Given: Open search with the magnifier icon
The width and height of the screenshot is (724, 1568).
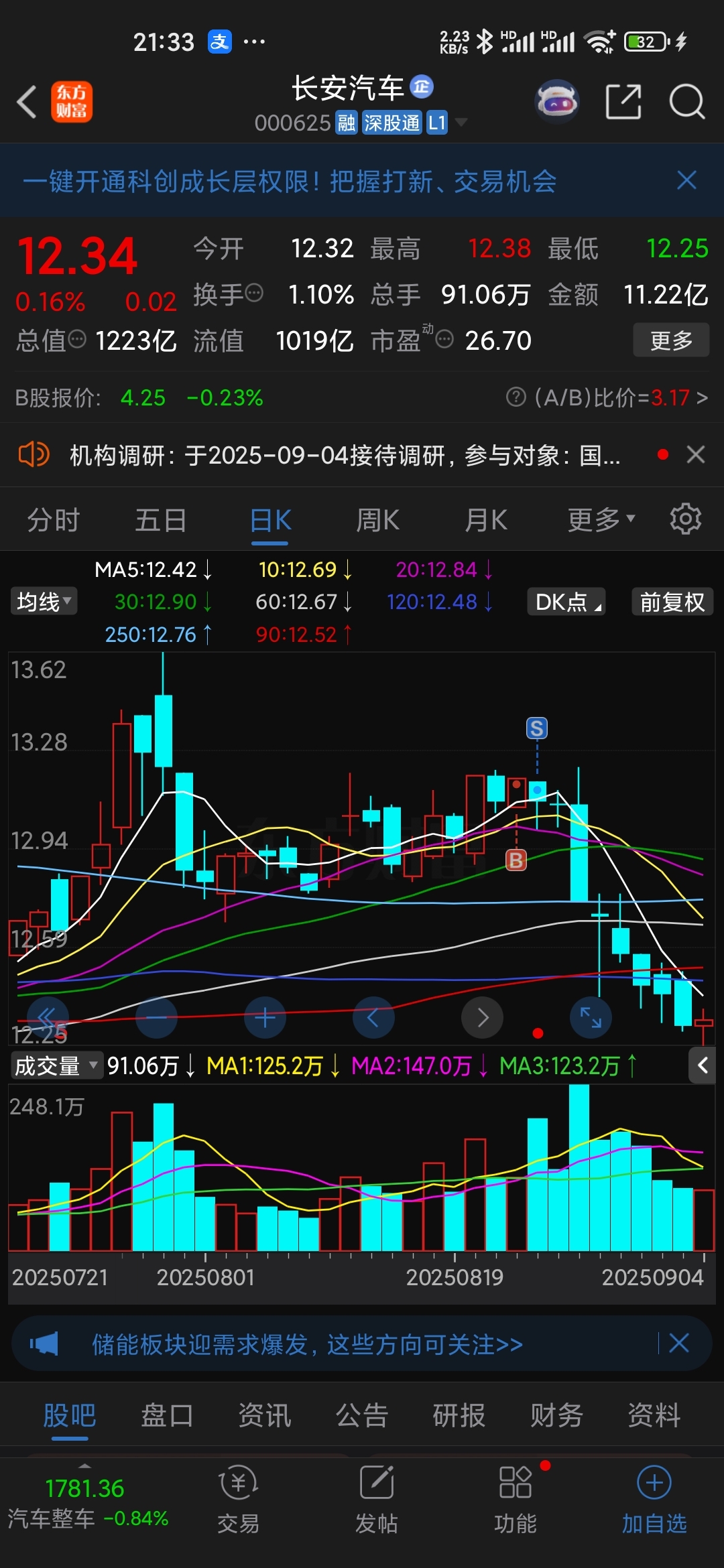Looking at the screenshot, I should [x=687, y=102].
